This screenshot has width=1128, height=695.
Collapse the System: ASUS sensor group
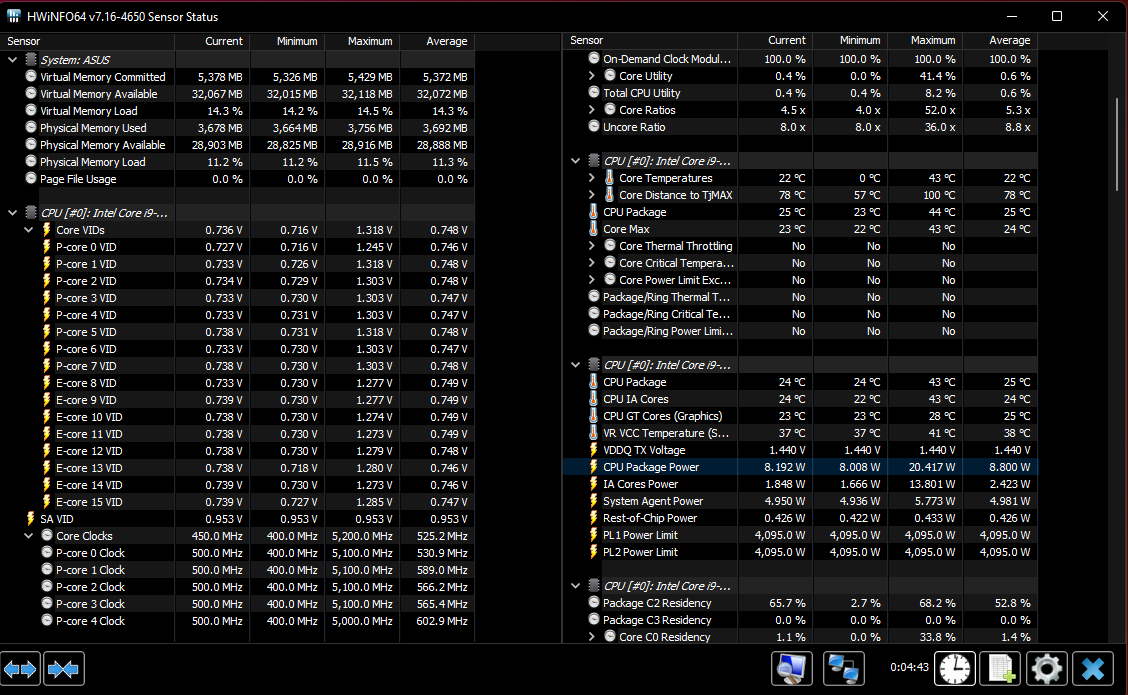(12, 60)
